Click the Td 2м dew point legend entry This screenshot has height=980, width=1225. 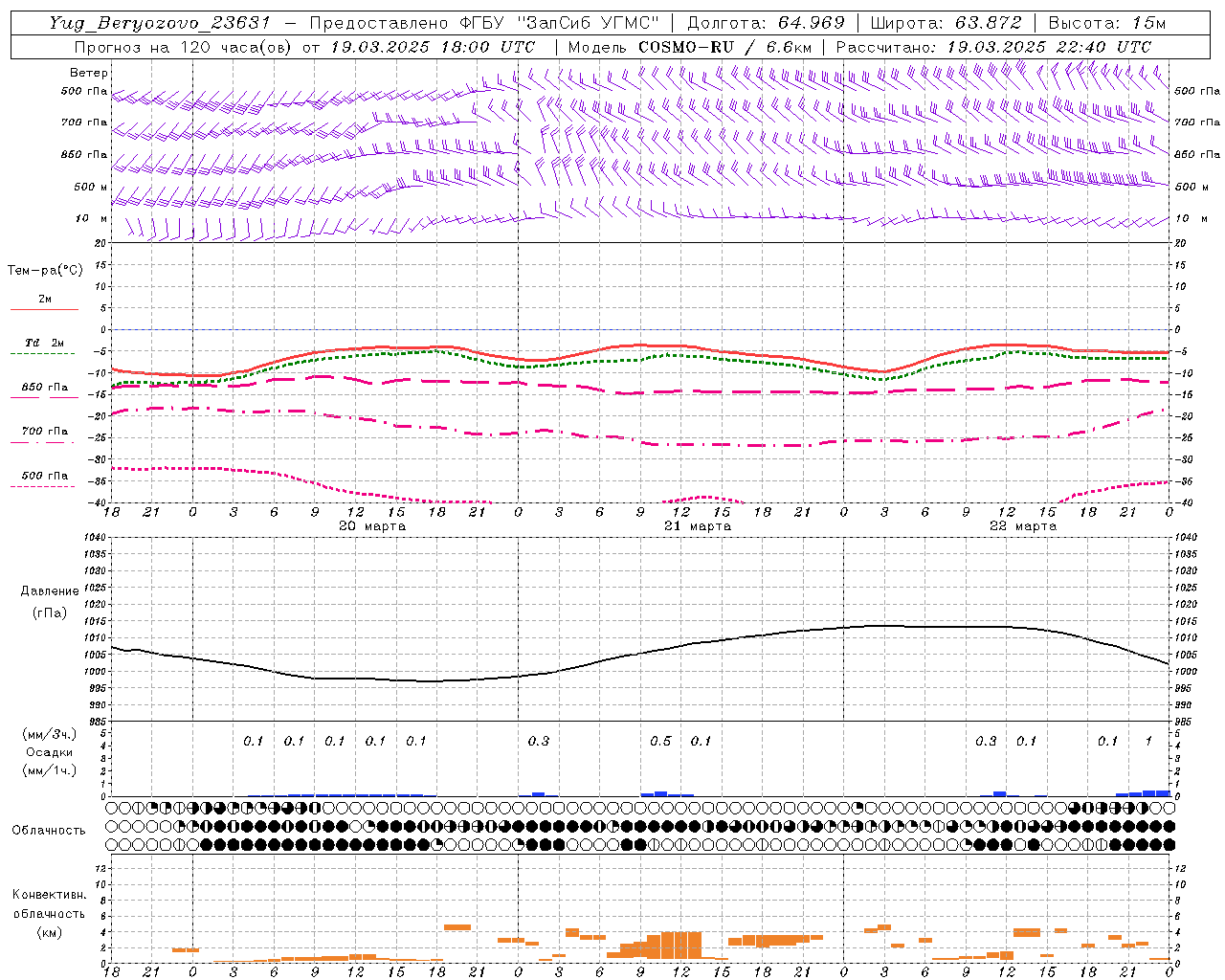[45, 343]
